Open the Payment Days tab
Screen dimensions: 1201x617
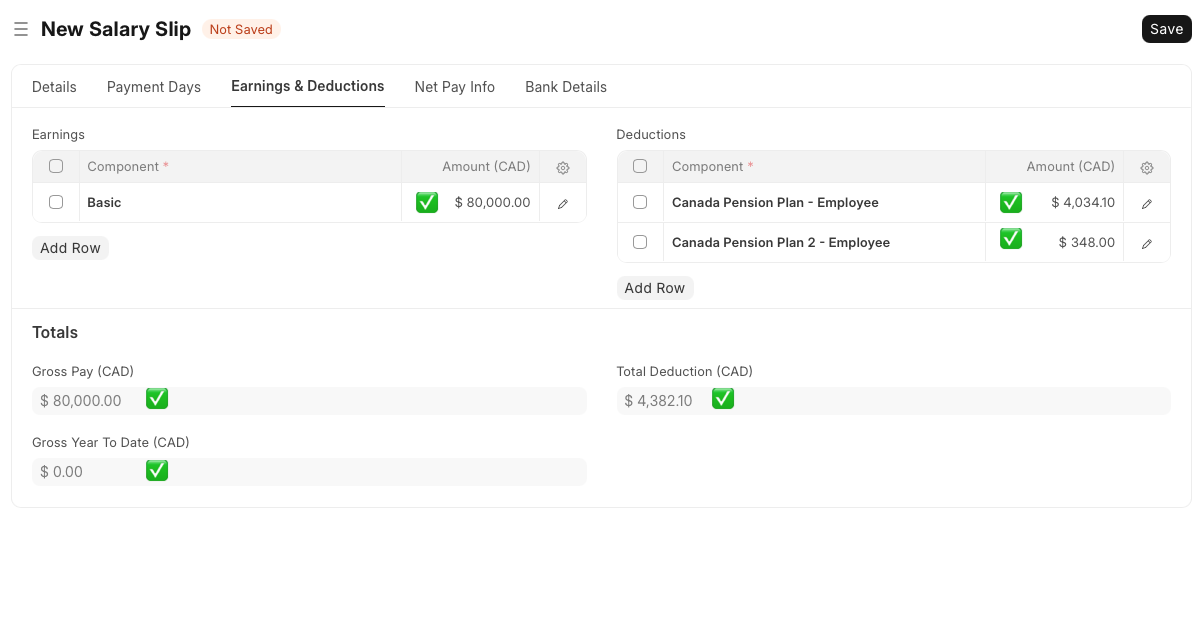pos(154,87)
